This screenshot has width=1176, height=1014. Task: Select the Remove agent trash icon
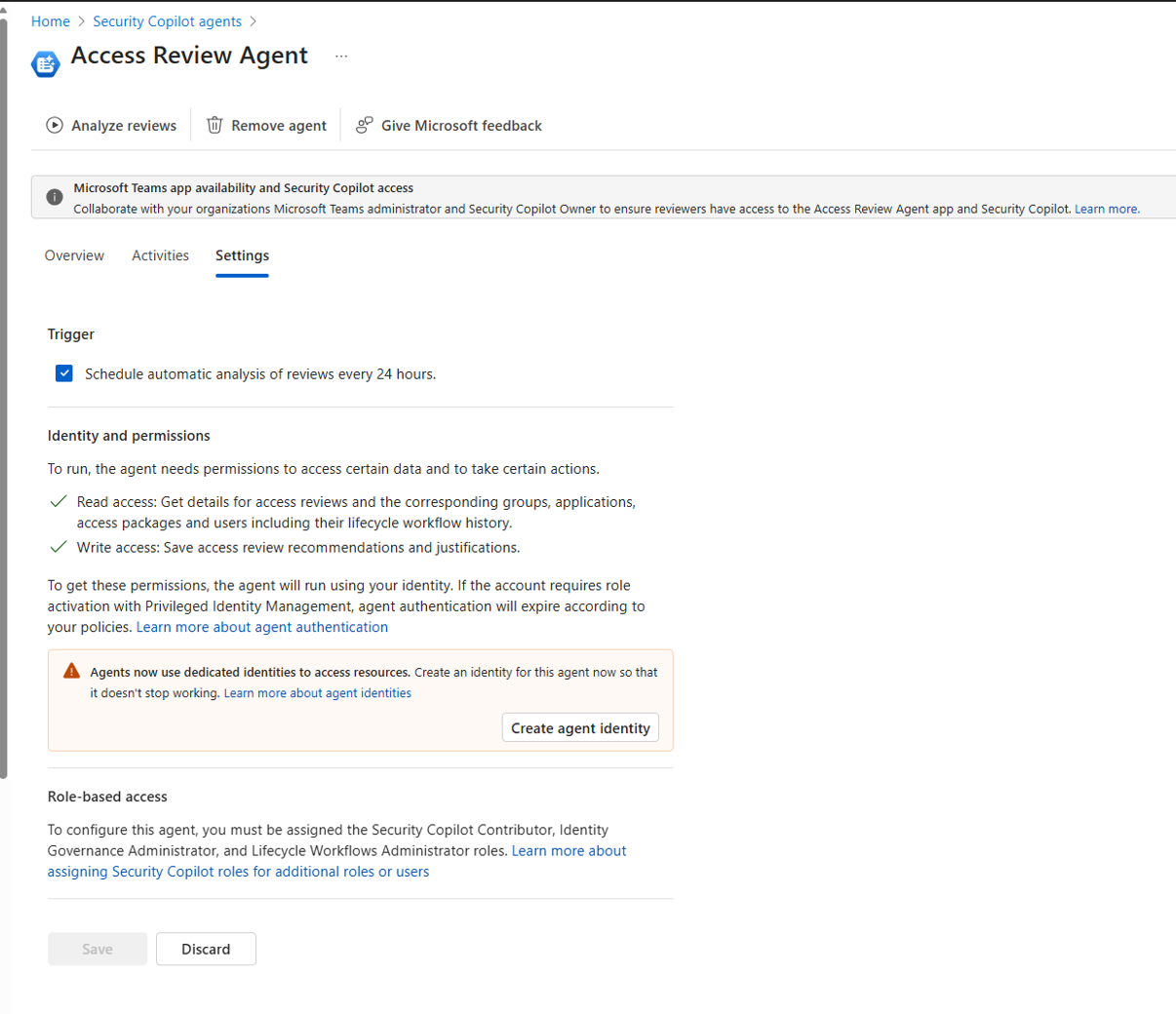213,125
